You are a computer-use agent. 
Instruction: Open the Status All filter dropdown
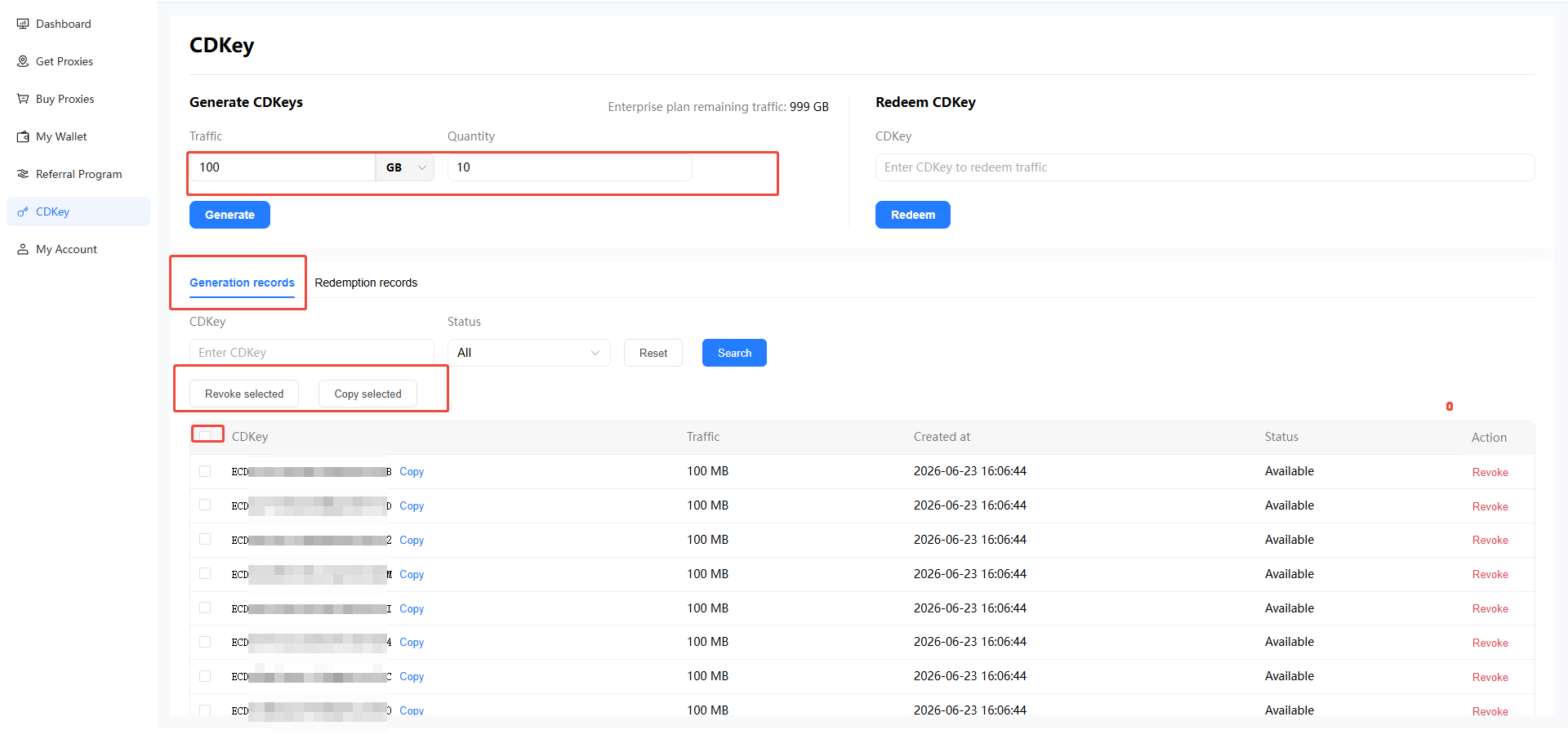tap(528, 353)
